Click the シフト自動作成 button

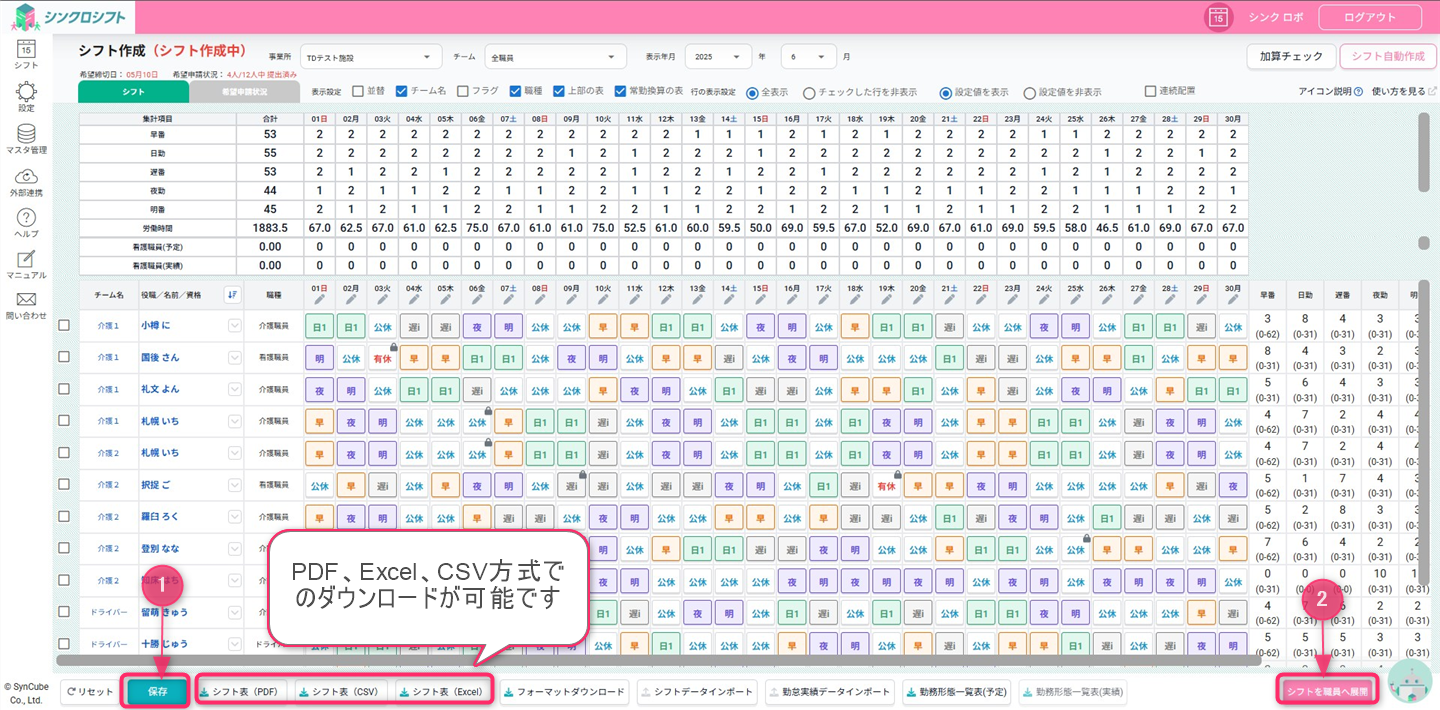1388,57
